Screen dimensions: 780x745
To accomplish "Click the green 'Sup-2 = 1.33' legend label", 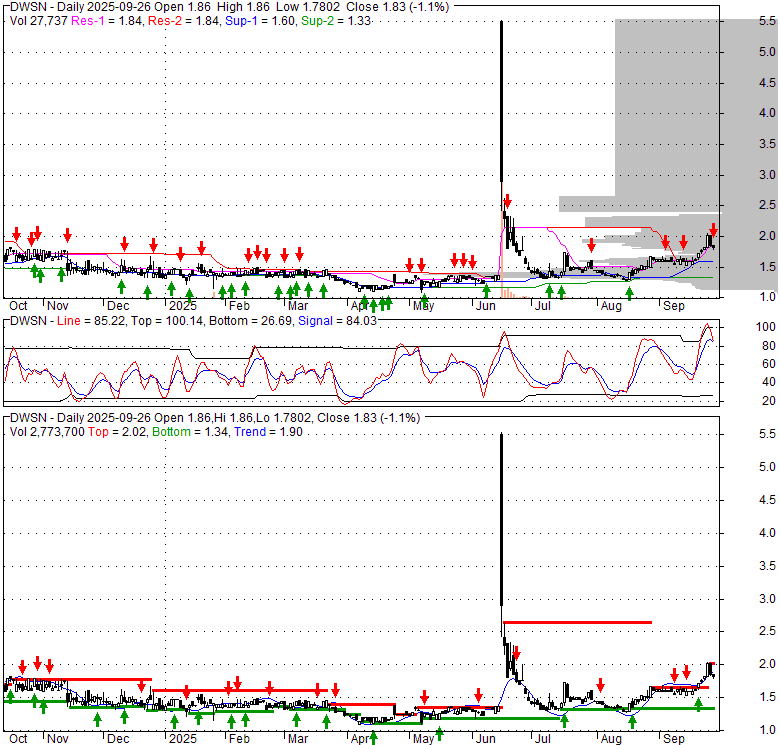I will [336, 21].
